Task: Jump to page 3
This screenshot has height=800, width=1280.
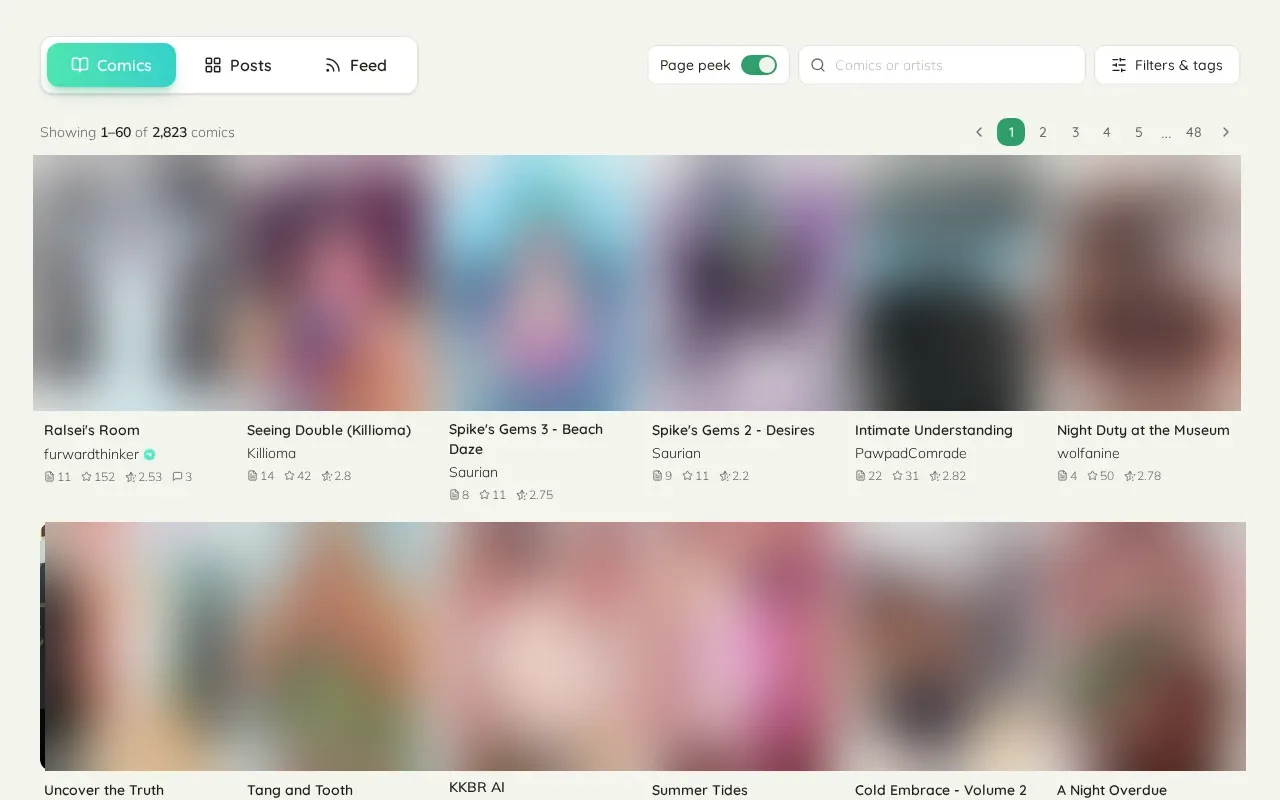Action: [x=1075, y=132]
